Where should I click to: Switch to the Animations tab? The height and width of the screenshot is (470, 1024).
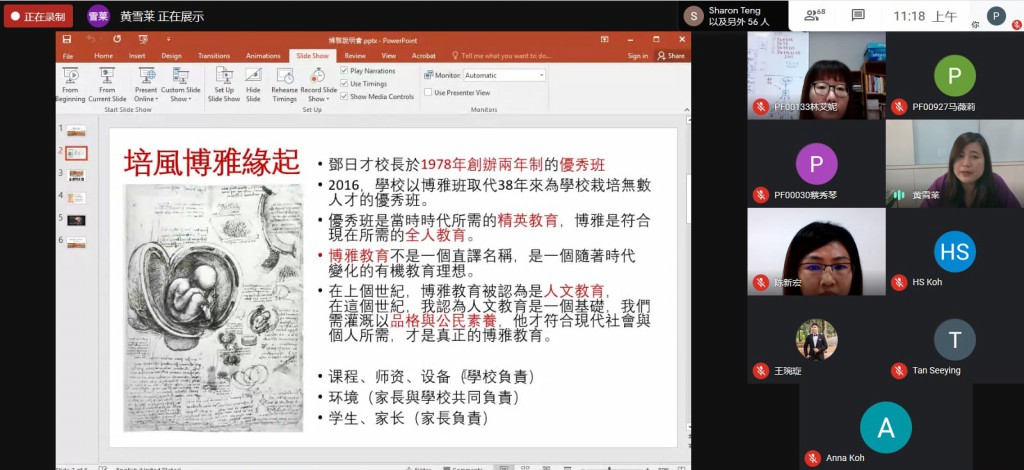(x=263, y=56)
